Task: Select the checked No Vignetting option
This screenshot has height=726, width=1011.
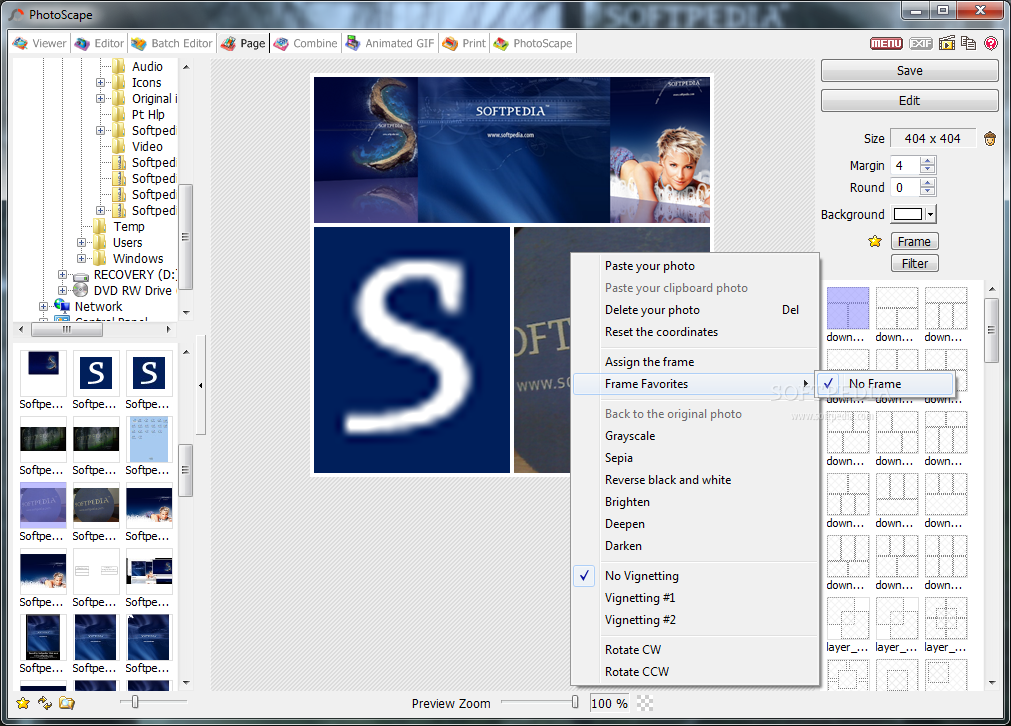Action: pos(641,576)
